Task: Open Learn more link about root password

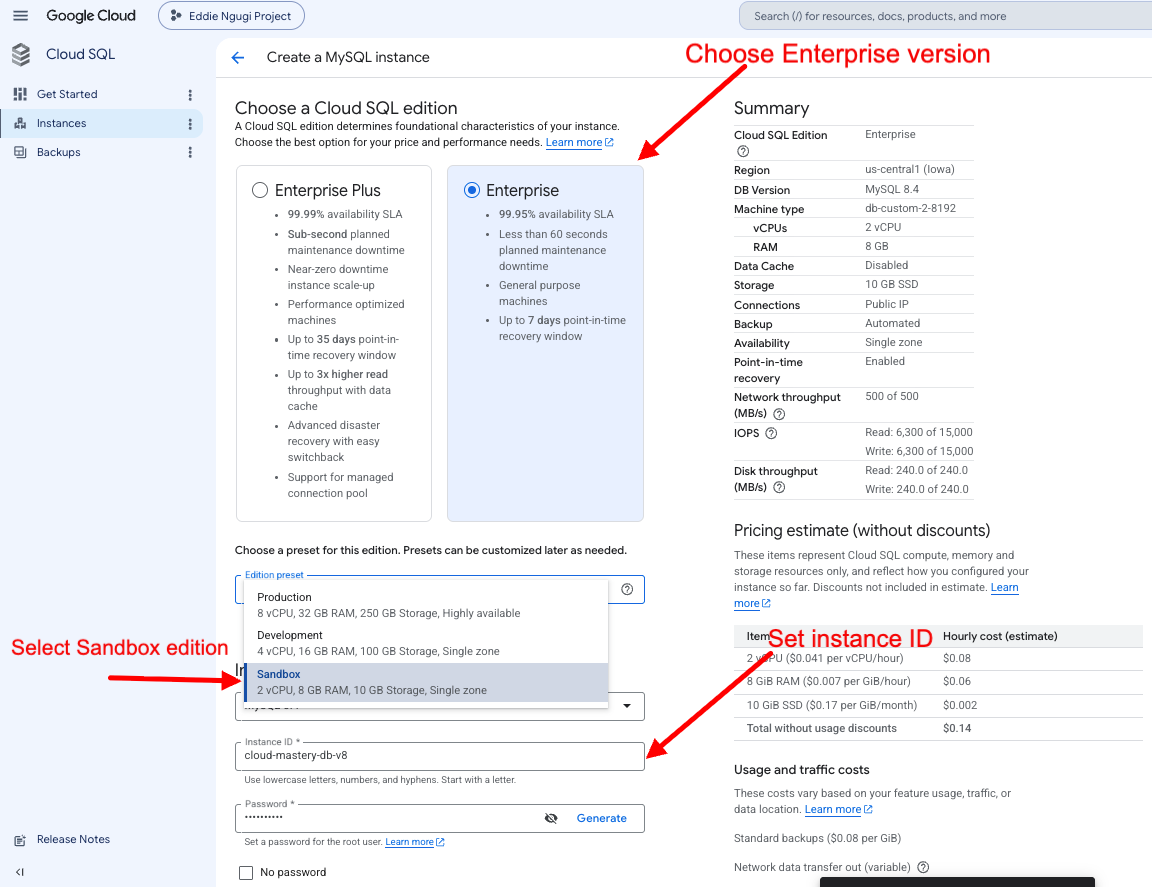Action: 414,842
